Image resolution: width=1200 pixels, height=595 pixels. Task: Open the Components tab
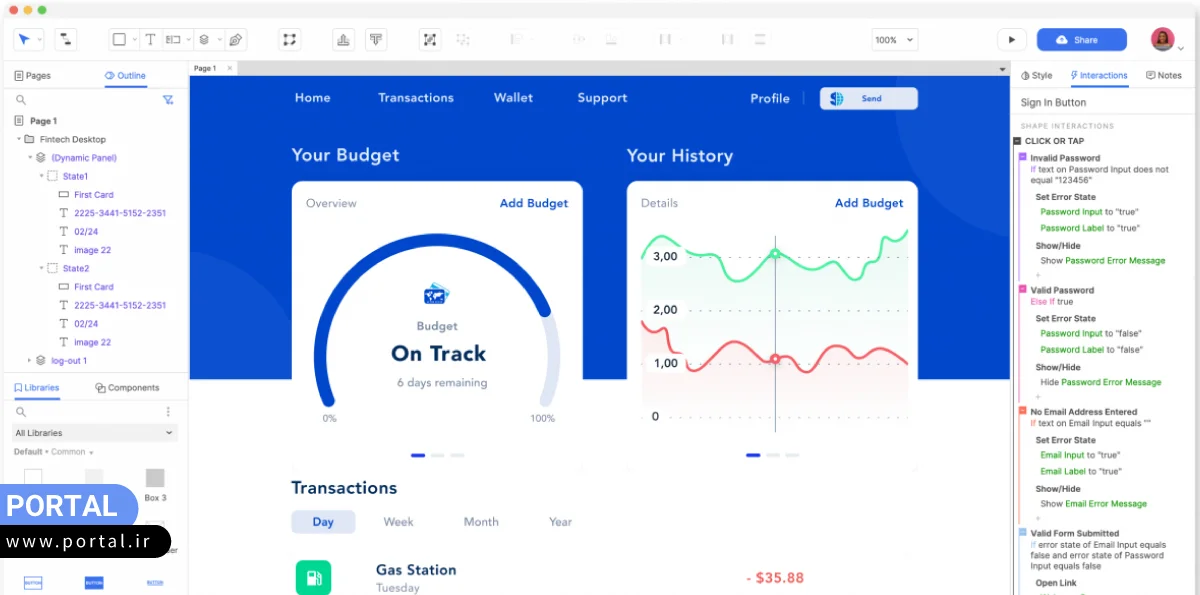click(127, 388)
